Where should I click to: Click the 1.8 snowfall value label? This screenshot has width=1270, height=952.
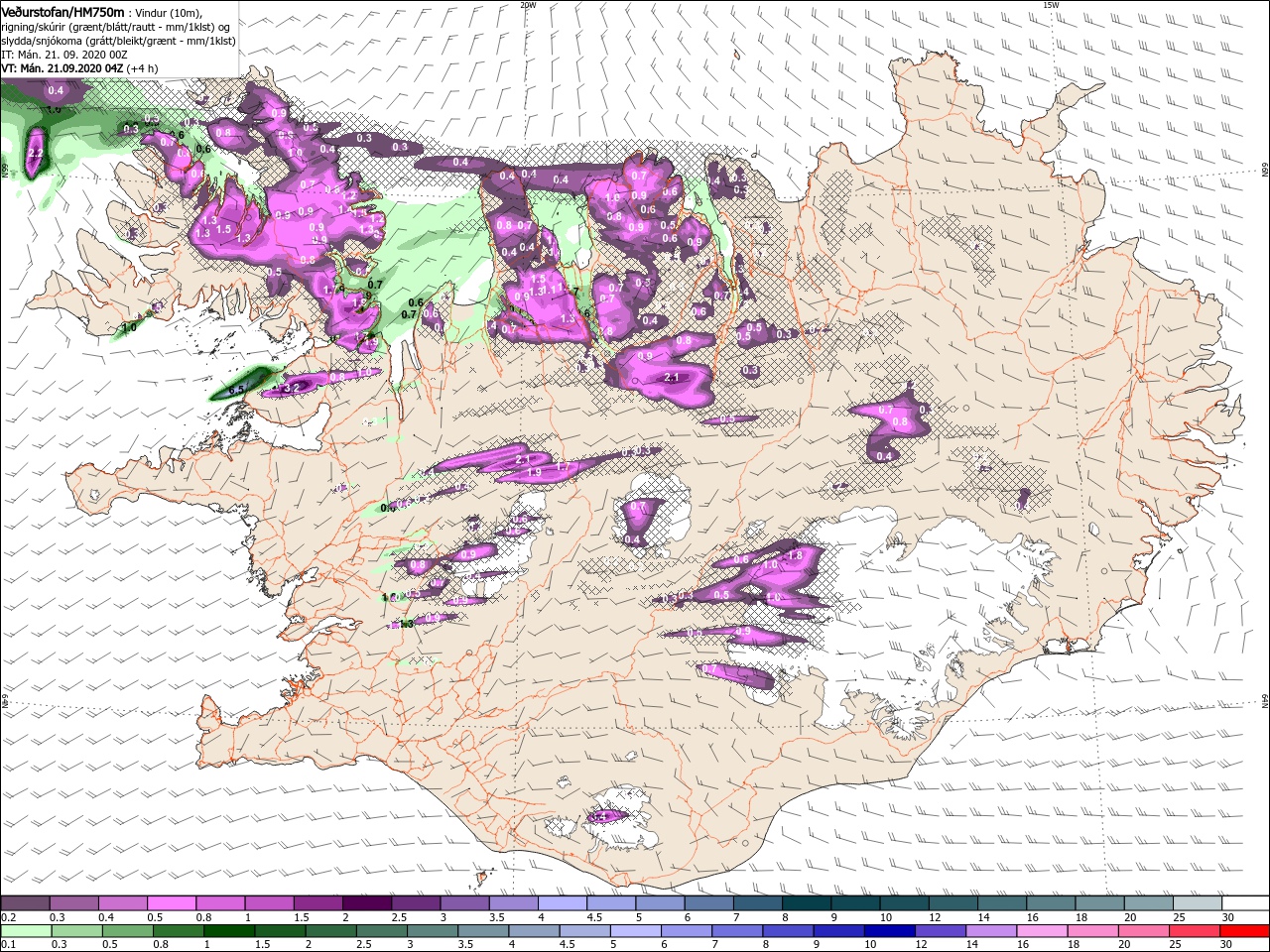tap(794, 556)
